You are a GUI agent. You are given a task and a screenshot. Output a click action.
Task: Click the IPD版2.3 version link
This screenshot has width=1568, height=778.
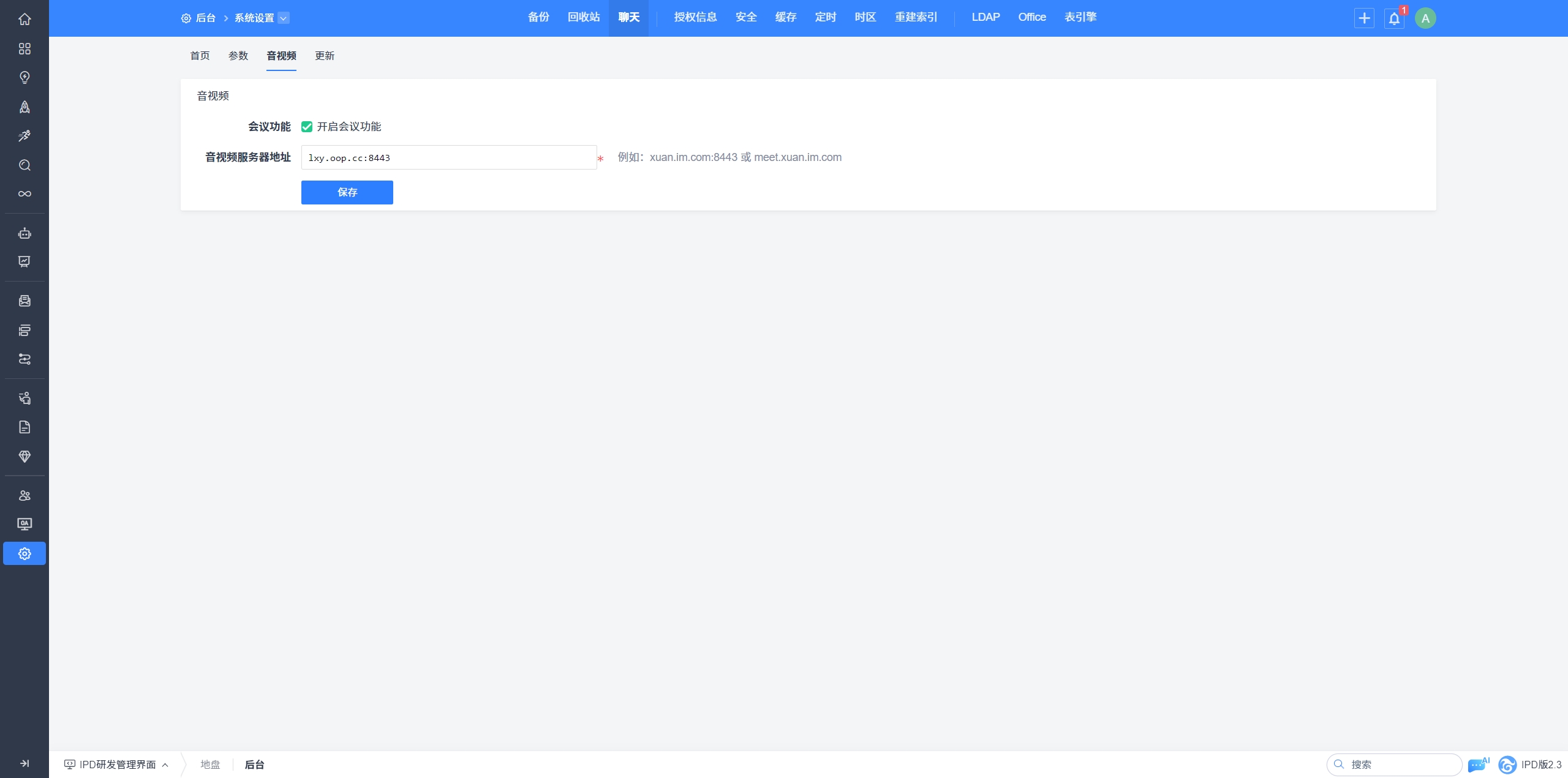[x=1541, y=765]
